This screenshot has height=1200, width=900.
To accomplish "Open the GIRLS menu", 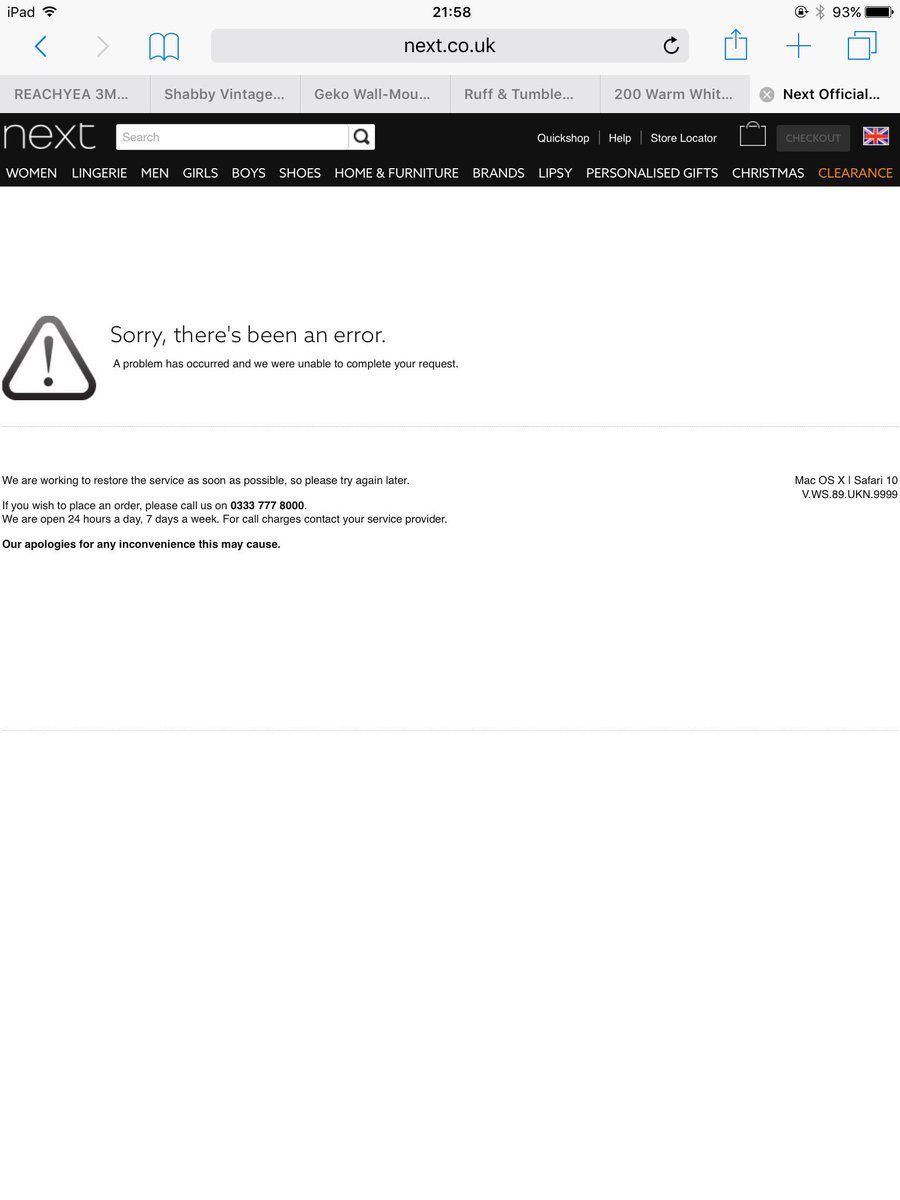I will [200, 173].
